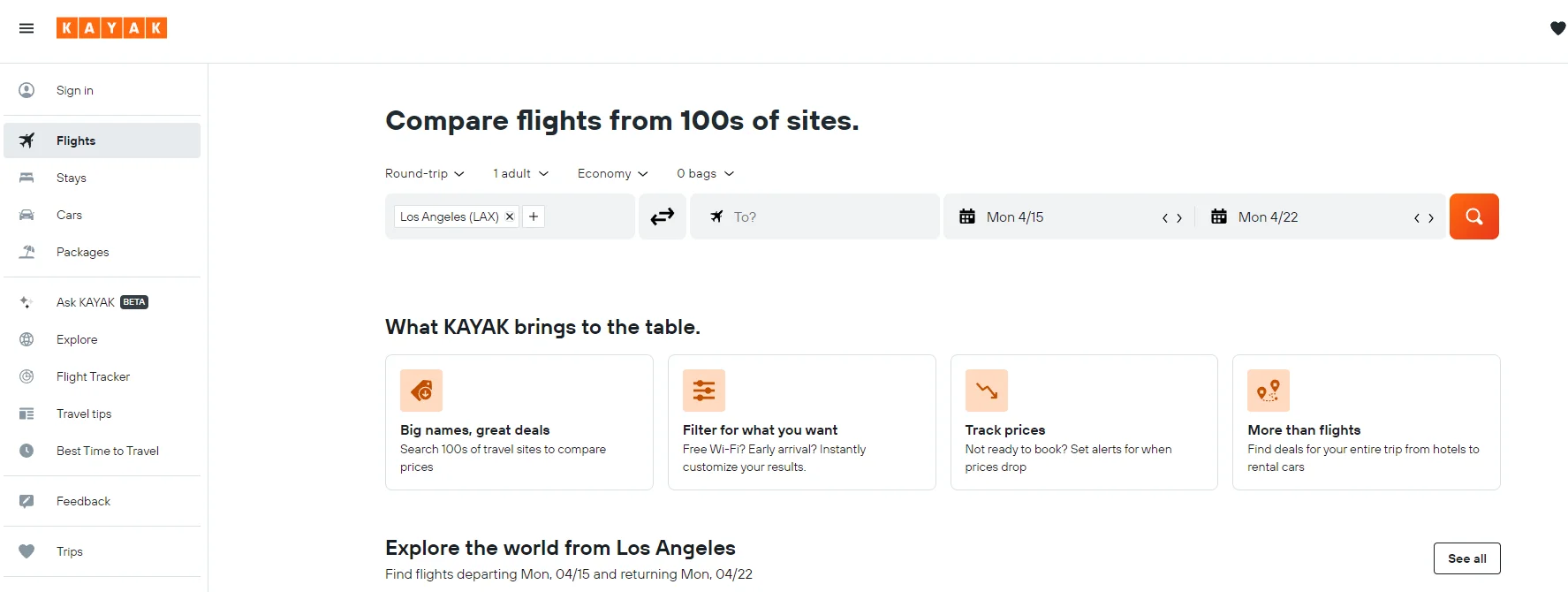Click the Track prices trend icon
This screenshot has height=592, width=1568.
coord(987,391)
